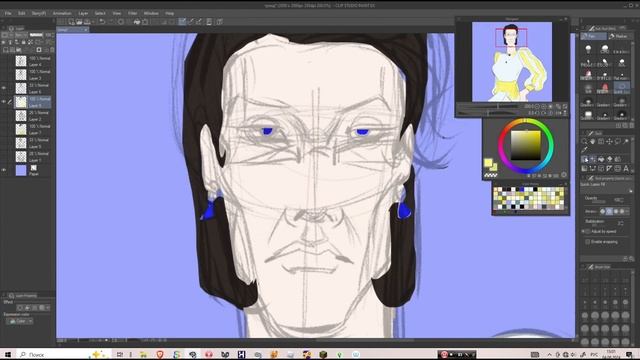The width and height of the screenshot is (640, 360).
Task: Open the taskbar clock and date
Action: 611,354
